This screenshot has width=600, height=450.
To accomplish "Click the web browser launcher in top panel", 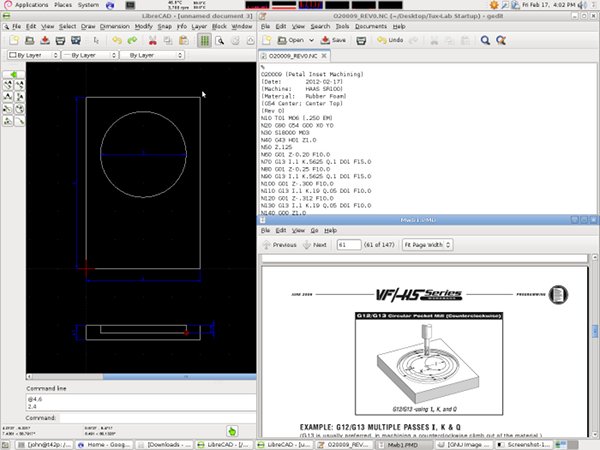I will (x=110, y=5).
